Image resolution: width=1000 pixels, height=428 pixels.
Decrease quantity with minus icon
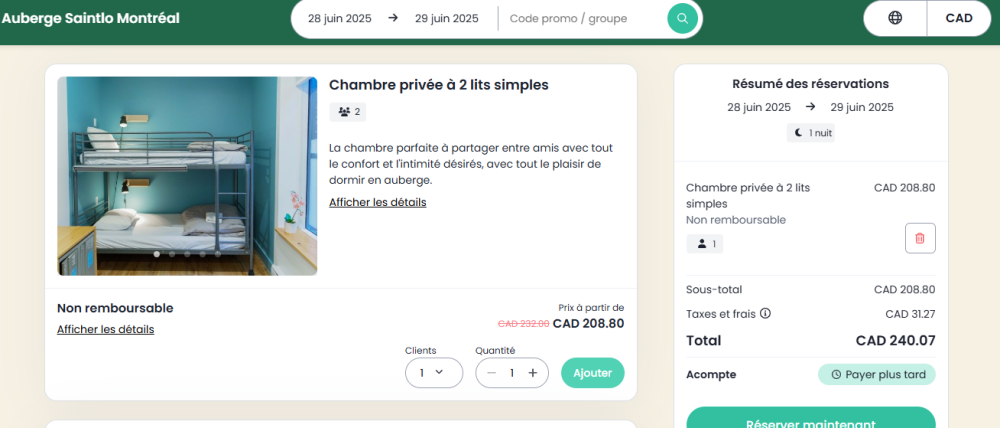coord(491,373)
